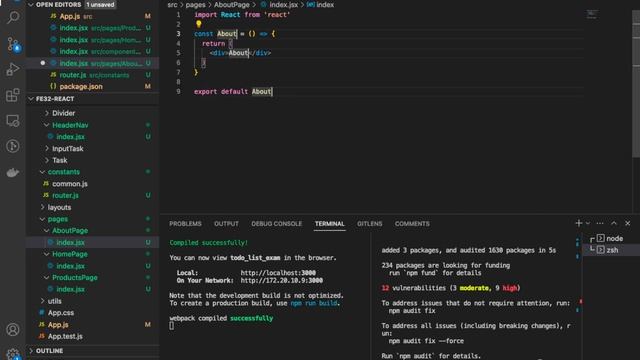This screenshot has width=640, height=360.
Task: Switch to the PROBLEMS tab
Action: pyautogui.click(x=185, y=224)
